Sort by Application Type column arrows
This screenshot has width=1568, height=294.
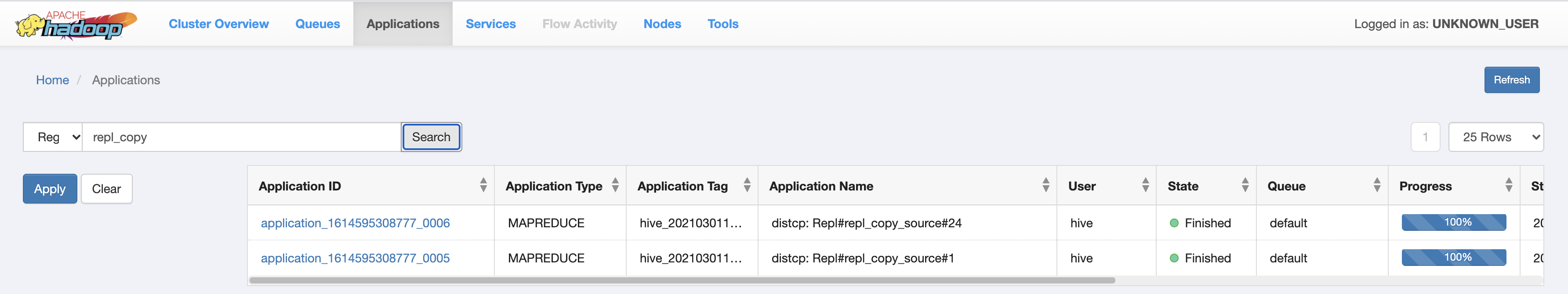tap(615, 185)
